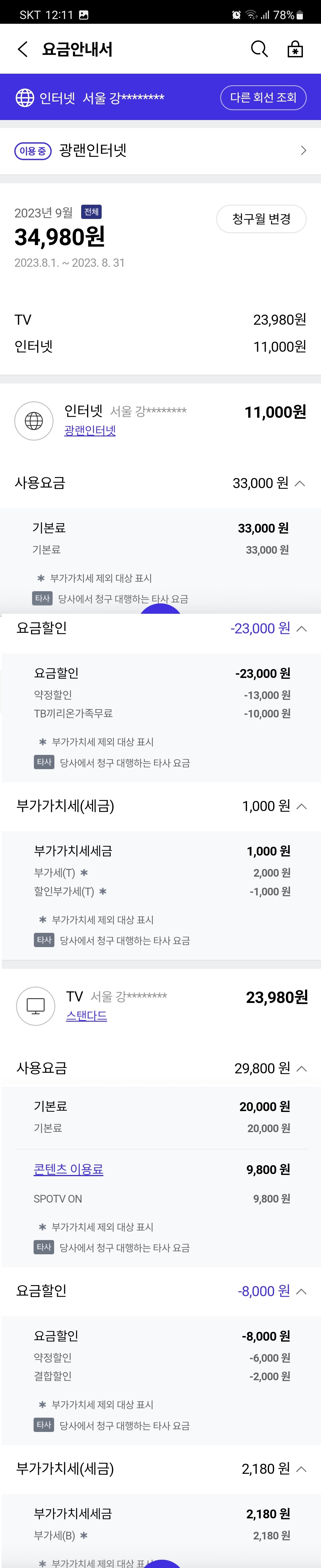
Task: Tap the internet globe circle icon
Action: pos(34,420)
